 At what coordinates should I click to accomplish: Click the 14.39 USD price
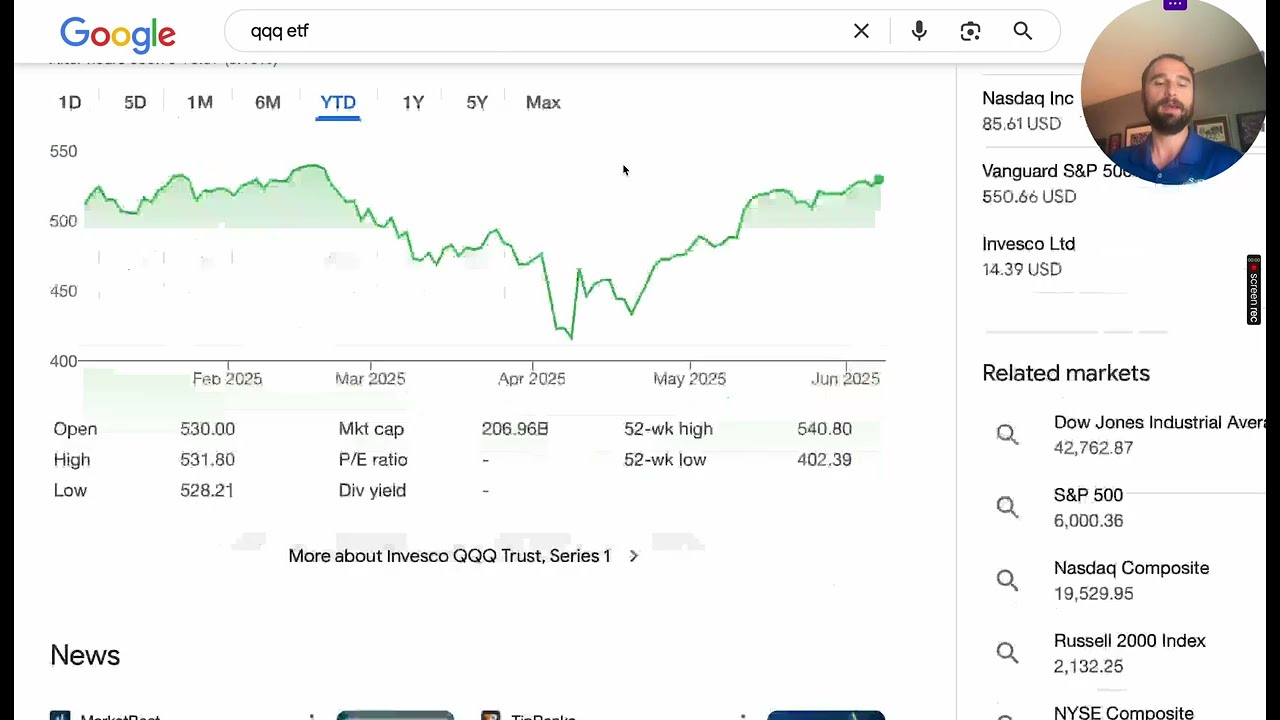1021,270
